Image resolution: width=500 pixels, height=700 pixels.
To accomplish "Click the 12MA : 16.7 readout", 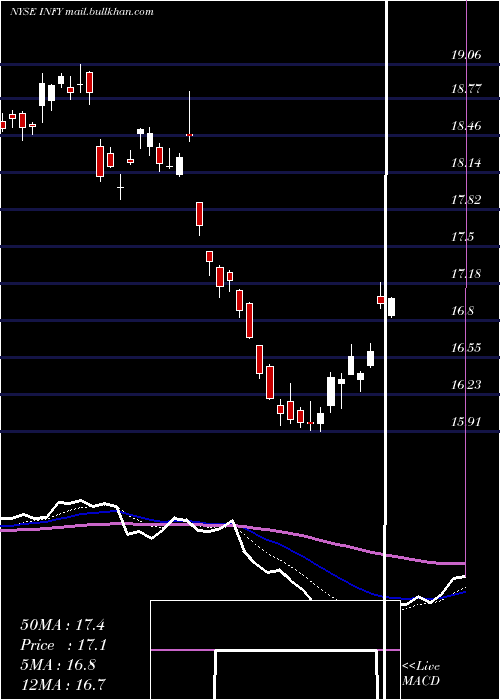I will point(62,684).
